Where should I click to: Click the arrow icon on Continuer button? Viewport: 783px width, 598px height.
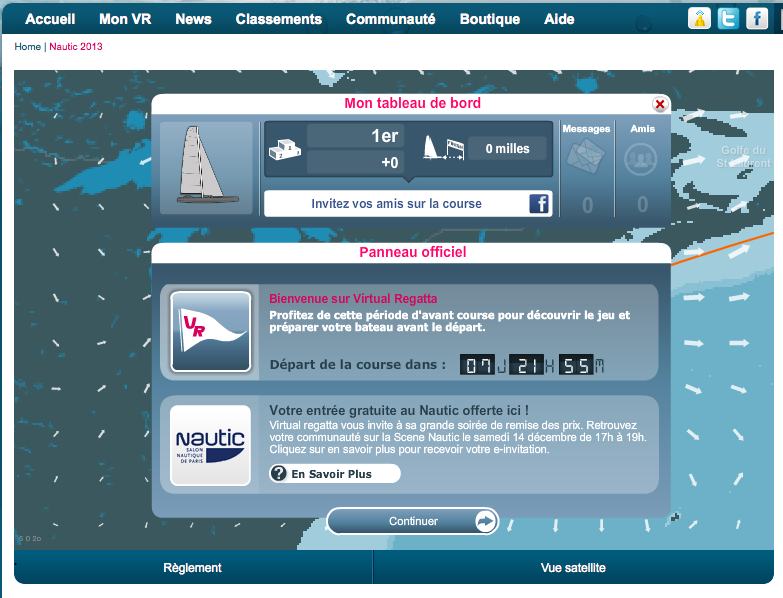[485, 522]
